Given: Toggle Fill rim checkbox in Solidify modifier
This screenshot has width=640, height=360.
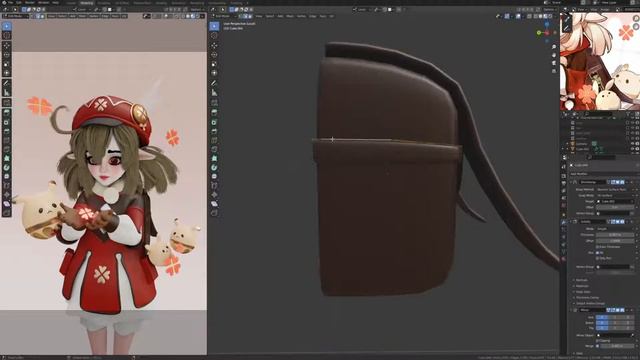Looking at the screenshot, I should tap(598, 253).
